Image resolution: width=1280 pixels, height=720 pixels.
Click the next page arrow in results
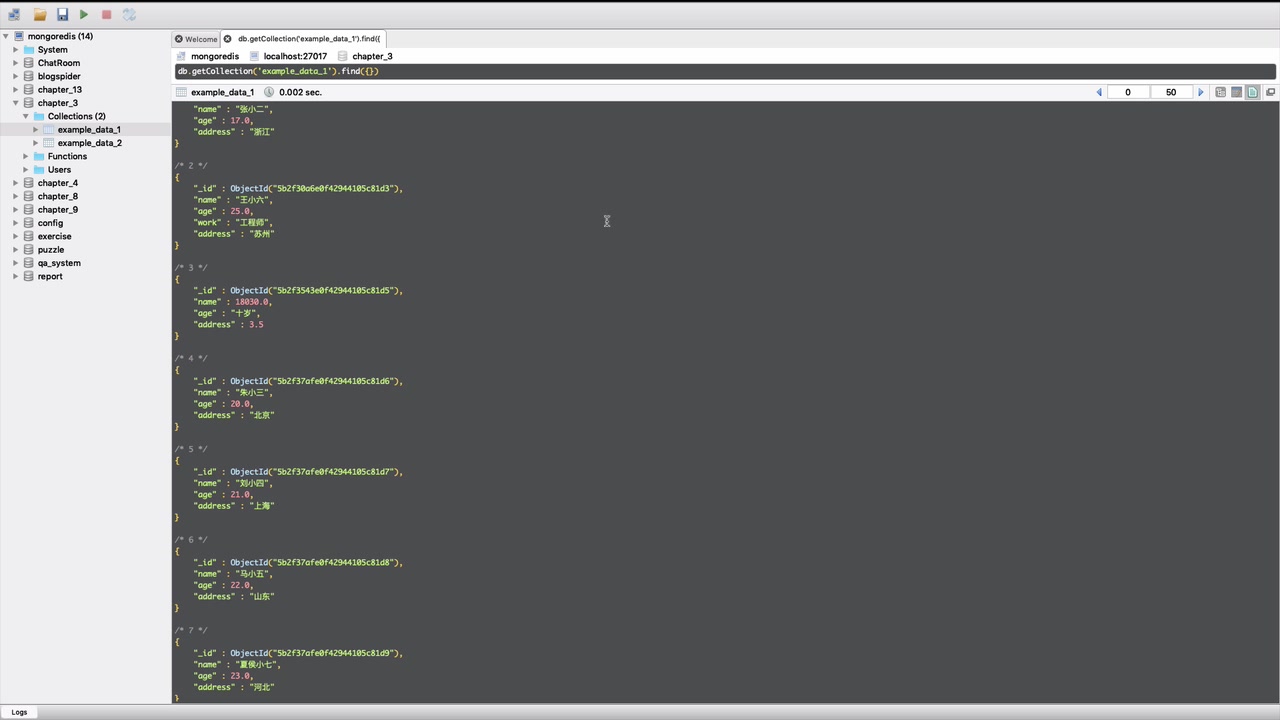click(x=1199, y=92)
